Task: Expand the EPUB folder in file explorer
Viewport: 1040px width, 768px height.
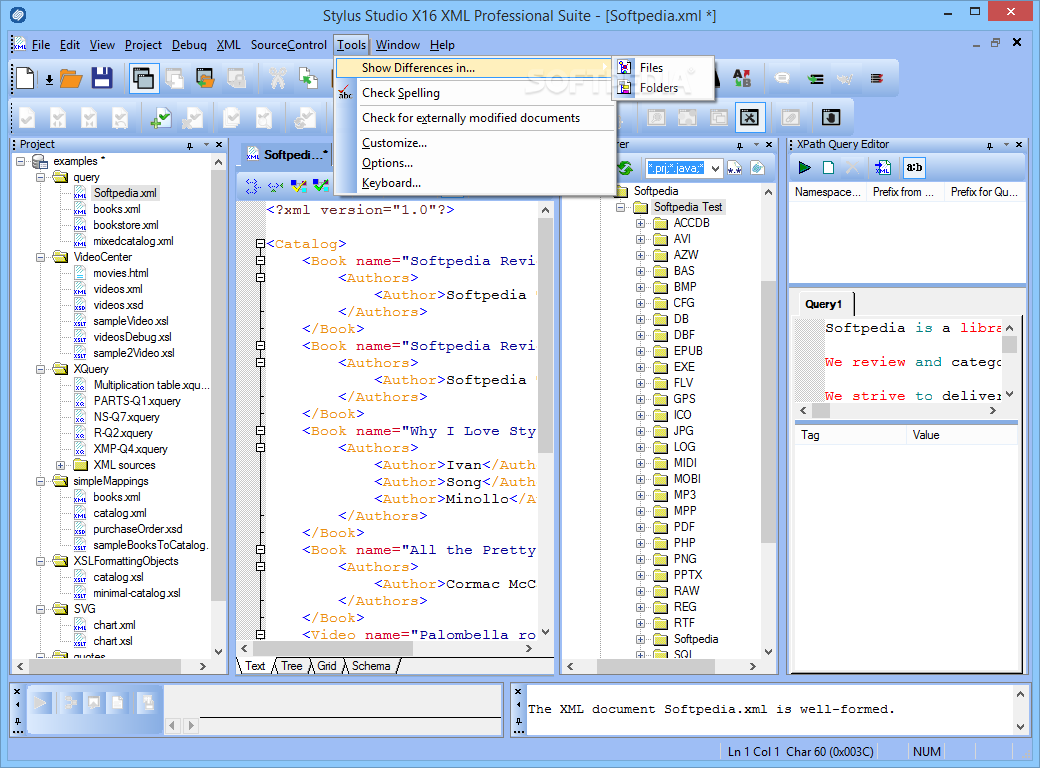Action: [x=640, y=352]
